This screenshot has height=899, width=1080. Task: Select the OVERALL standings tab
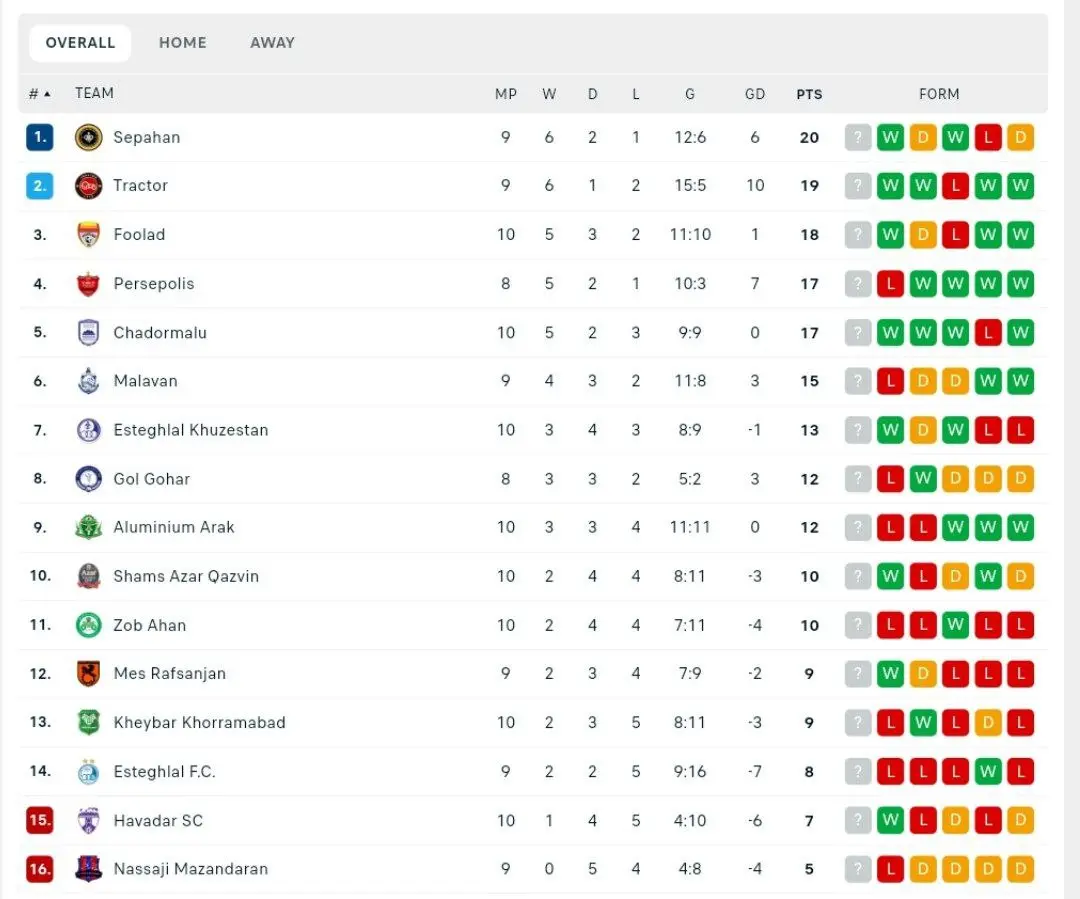pos(80,43)
